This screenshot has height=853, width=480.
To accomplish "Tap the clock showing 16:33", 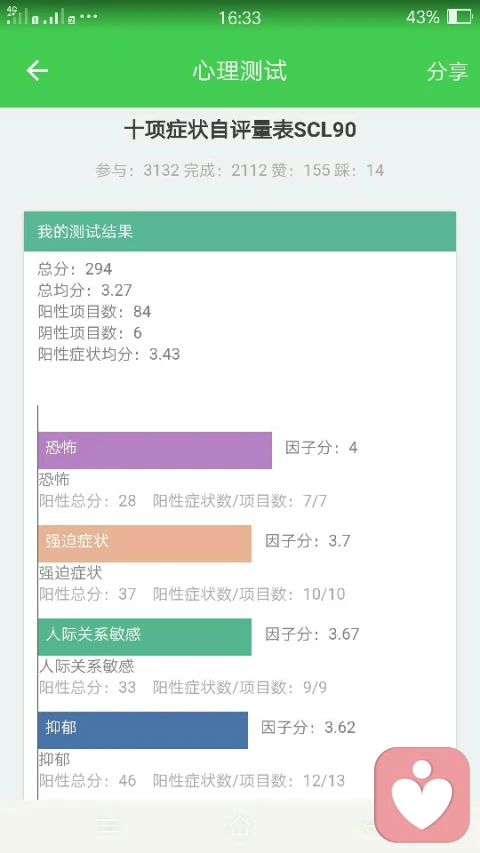I will click(239, 17).
